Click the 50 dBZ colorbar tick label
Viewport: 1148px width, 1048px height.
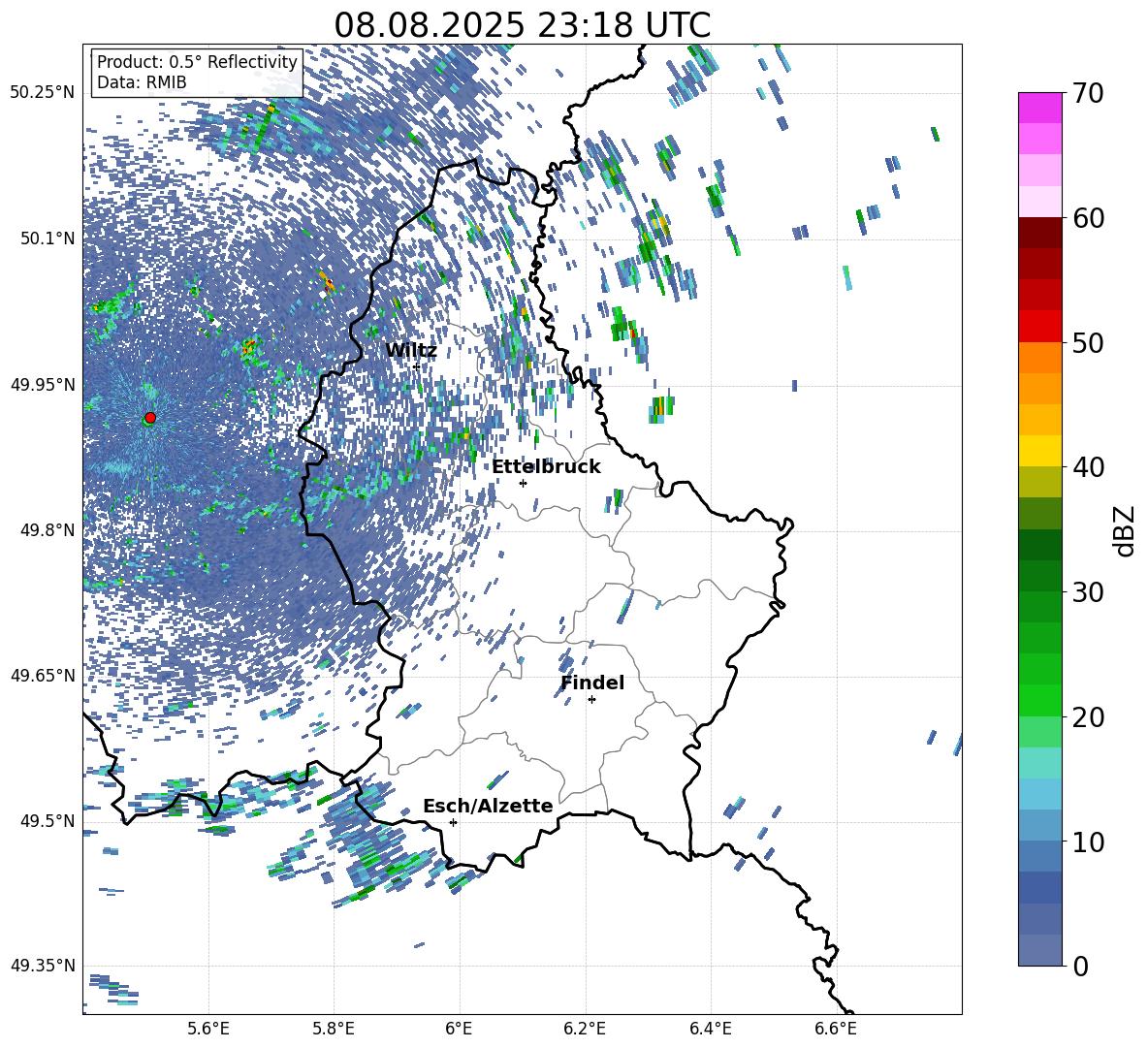[x=1088, y=343]
